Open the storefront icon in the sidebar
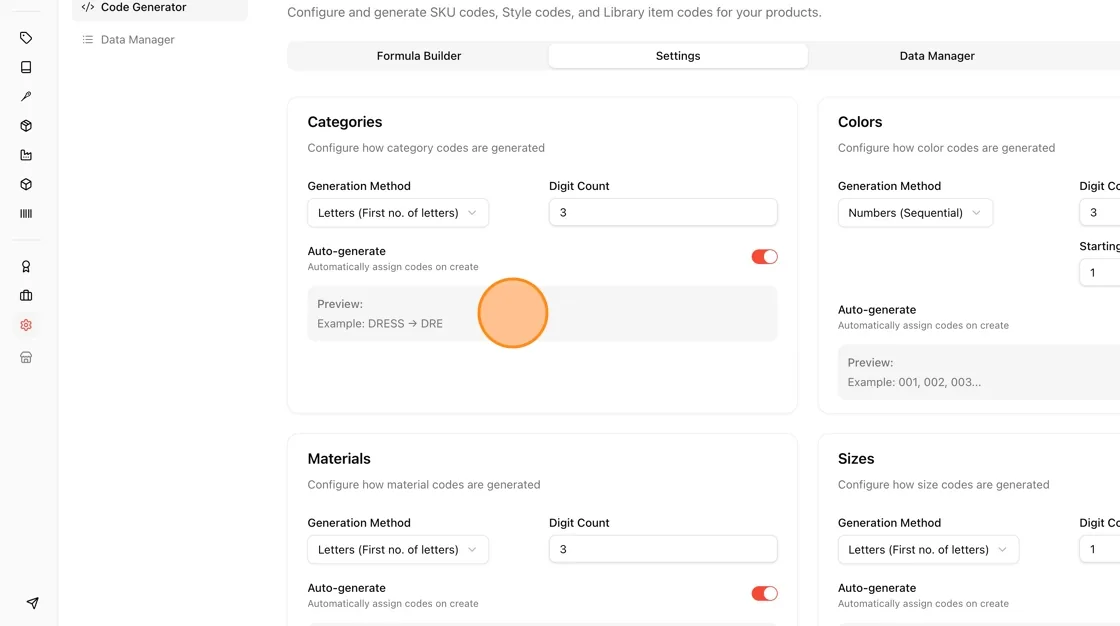The width and height of the screenshot is (1120, 626). pyautogui.click(x=26, y=357)
